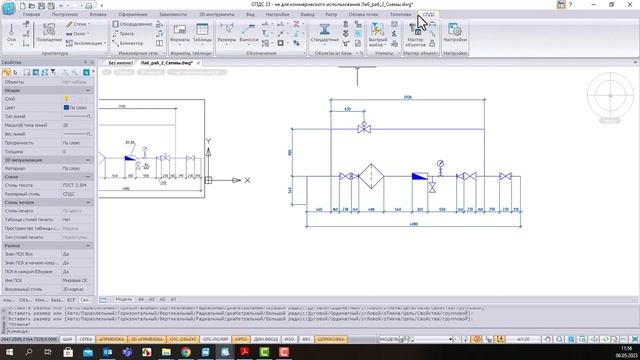
Task: Close the Лаб_раб_2_Схемы.dwg document tab
Action: [198, 63]
